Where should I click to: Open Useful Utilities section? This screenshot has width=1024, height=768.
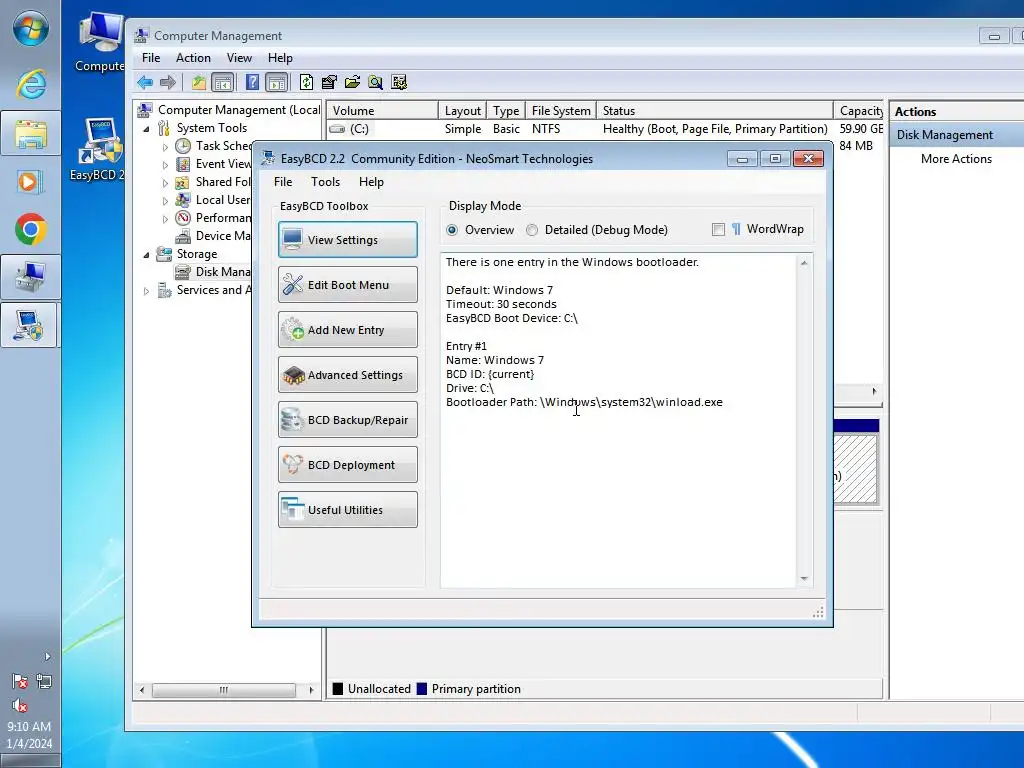coord(347,510)
